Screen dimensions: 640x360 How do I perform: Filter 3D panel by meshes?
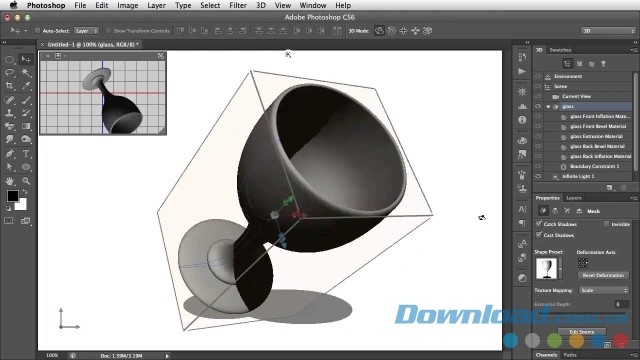(579, 64)
